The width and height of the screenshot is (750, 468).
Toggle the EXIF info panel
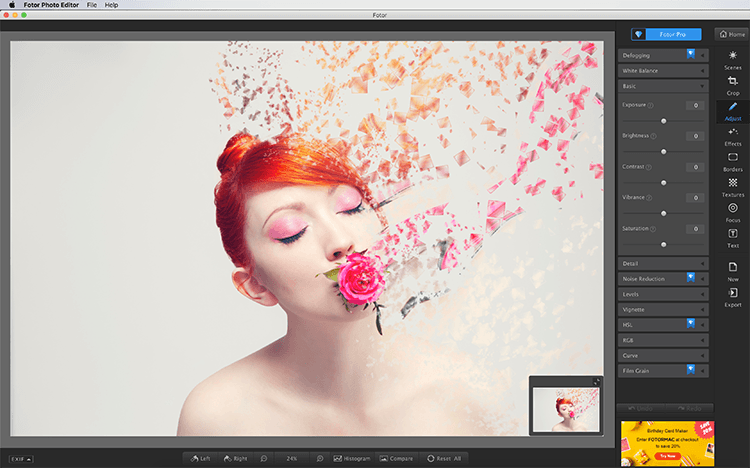pos(21,459)
